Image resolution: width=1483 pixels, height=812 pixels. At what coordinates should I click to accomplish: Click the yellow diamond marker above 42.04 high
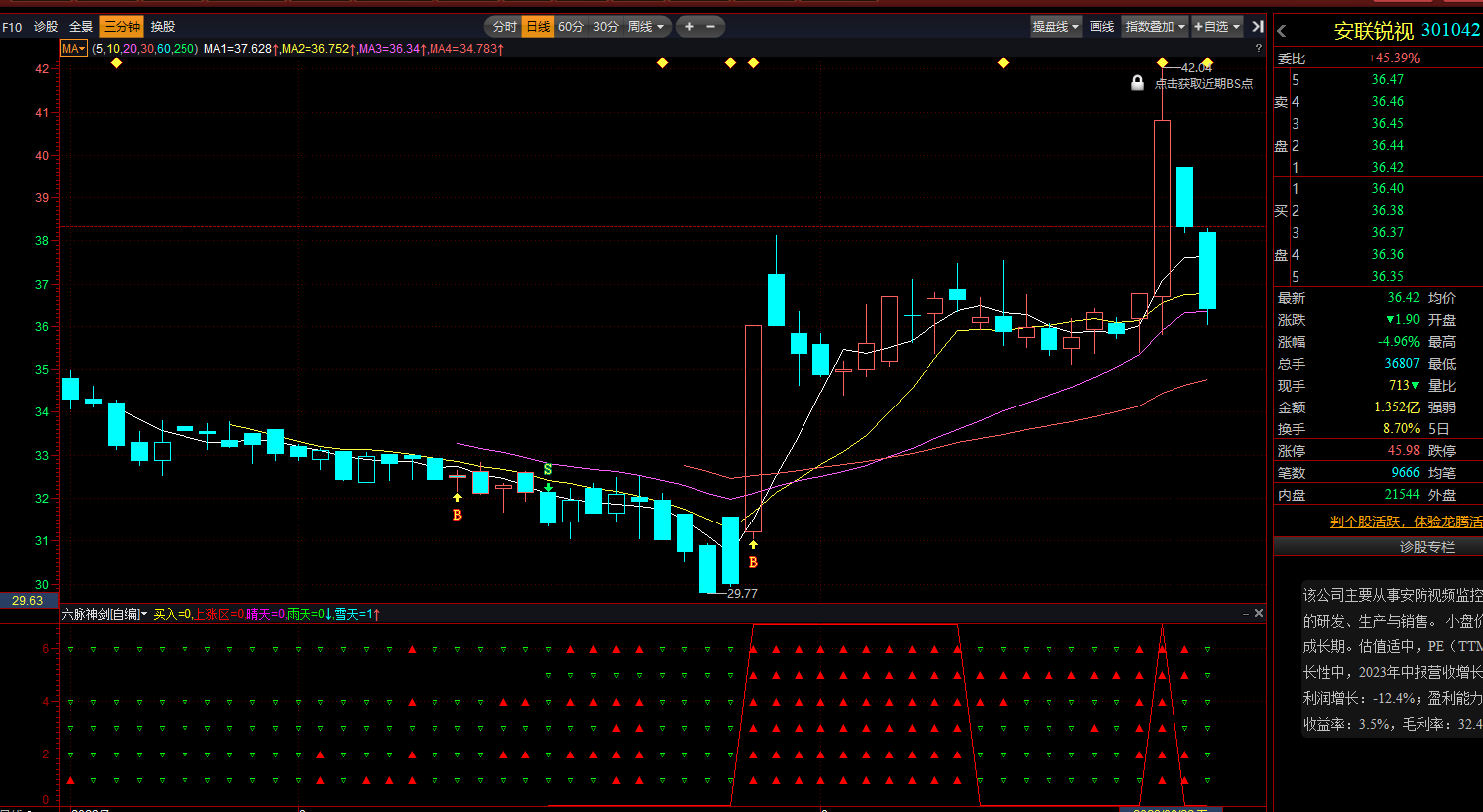[x=1162, y=63]
